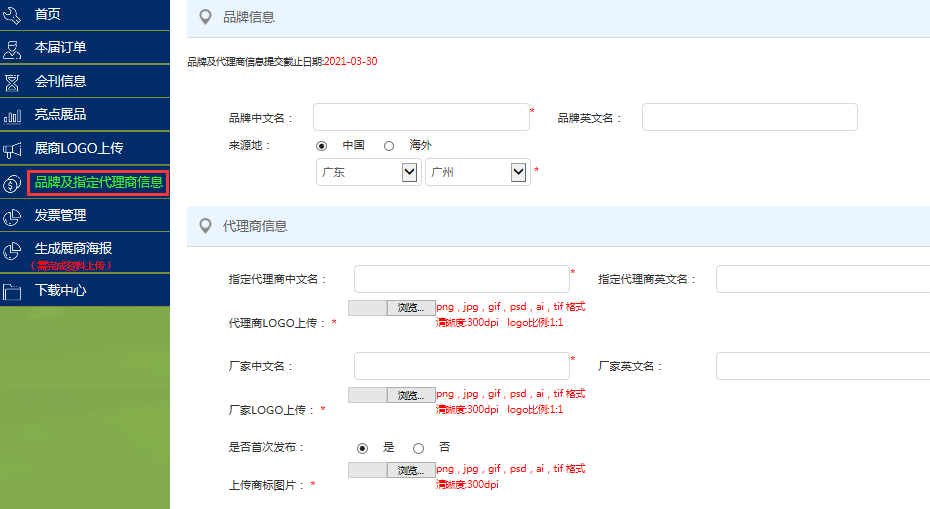The image size is (930, 509).
Task: Click the bar chart icon beside 亮点展品
Action: [13, 115]
